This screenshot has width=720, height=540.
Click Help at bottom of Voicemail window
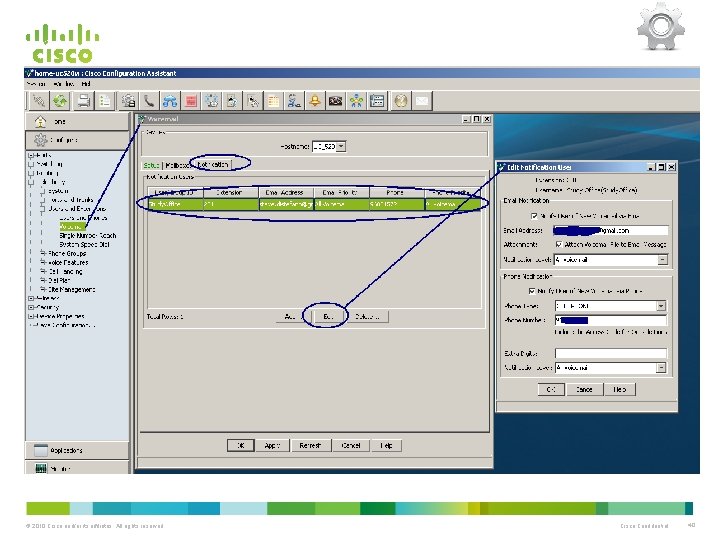(386, 445)
